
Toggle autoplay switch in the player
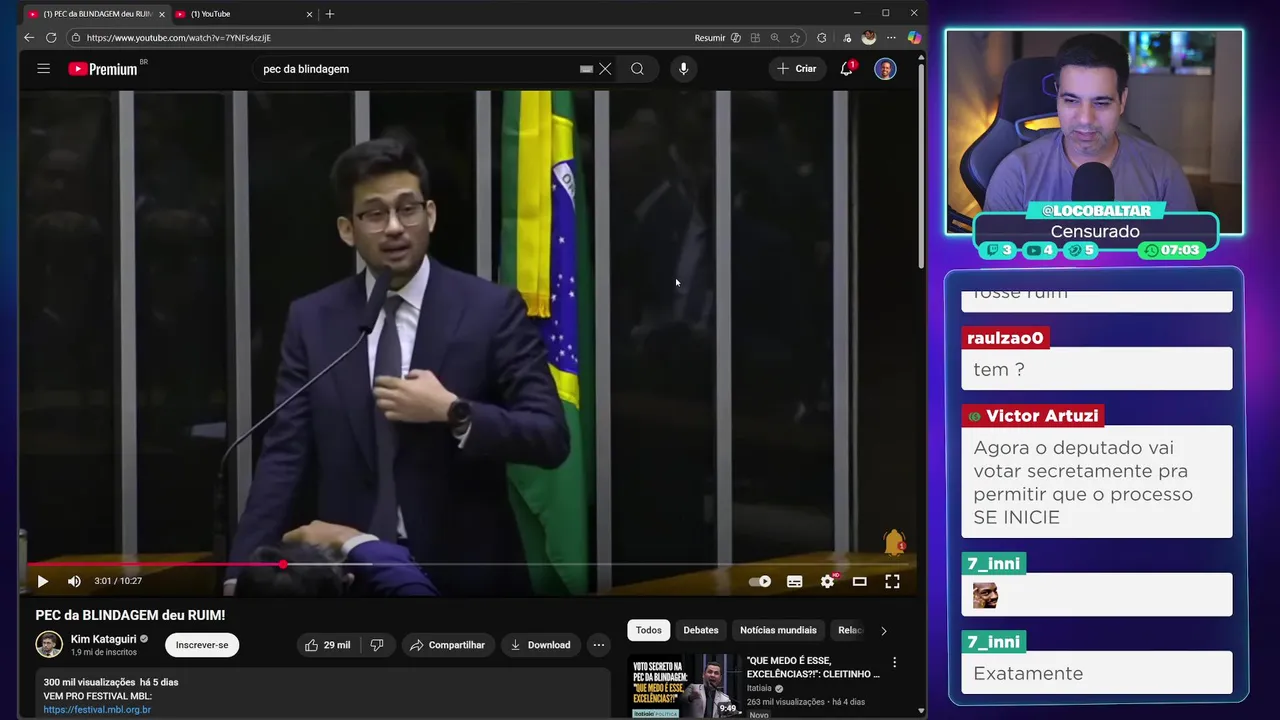coord(760,581)
